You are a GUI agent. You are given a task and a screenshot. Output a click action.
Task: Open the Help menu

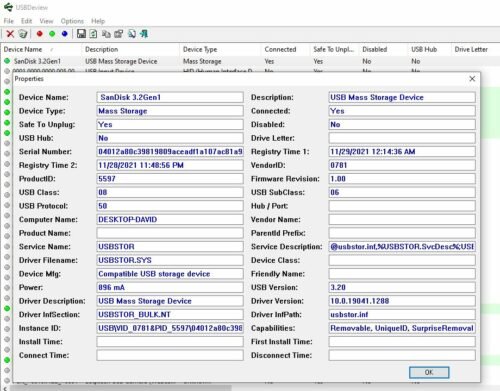98,21
